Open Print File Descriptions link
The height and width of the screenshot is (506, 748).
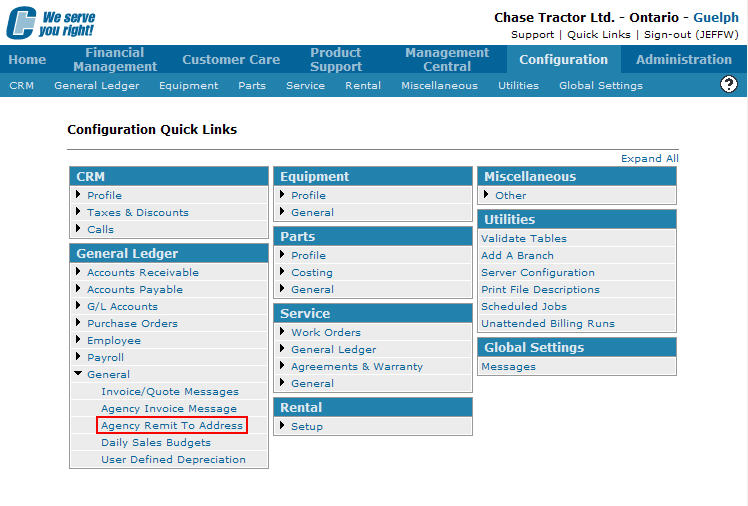click(x=540, y=289)
